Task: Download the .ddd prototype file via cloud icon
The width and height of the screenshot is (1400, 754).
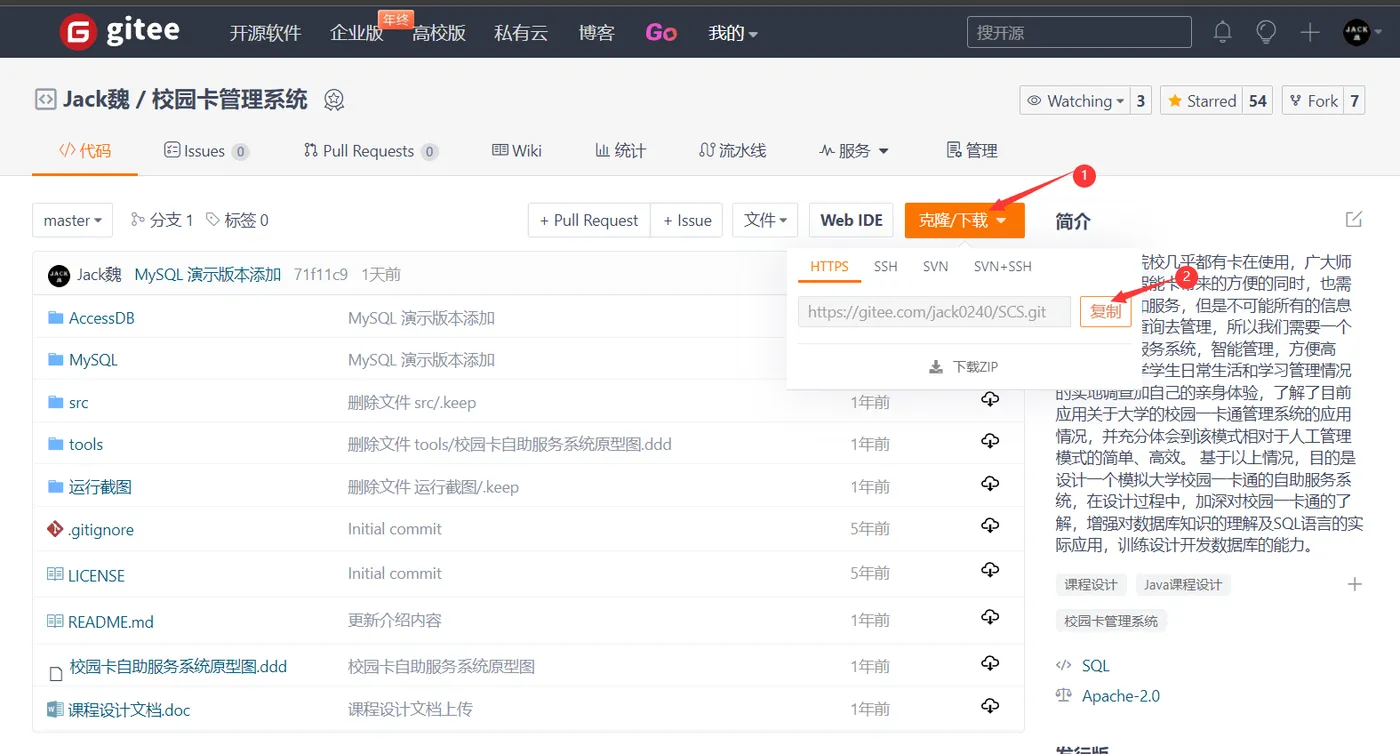Action: tap(990, 663)
